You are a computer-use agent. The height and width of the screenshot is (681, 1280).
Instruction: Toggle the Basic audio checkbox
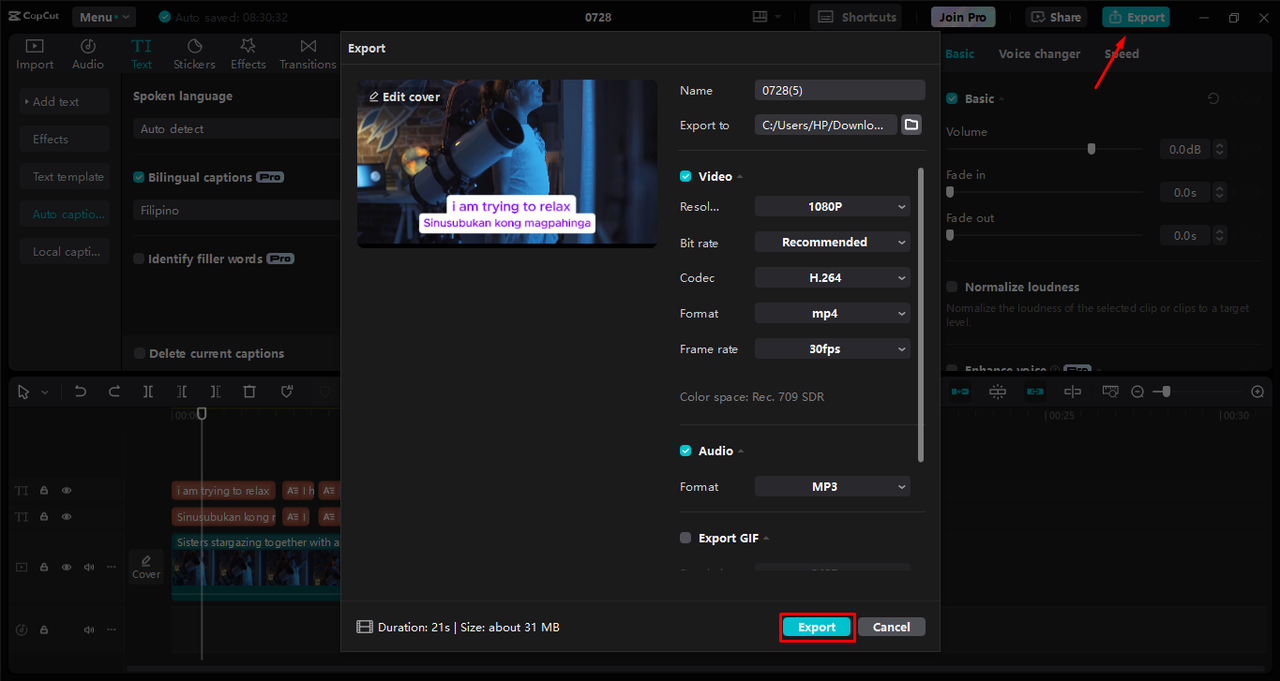pyautogui.click(x=952, y=98)
